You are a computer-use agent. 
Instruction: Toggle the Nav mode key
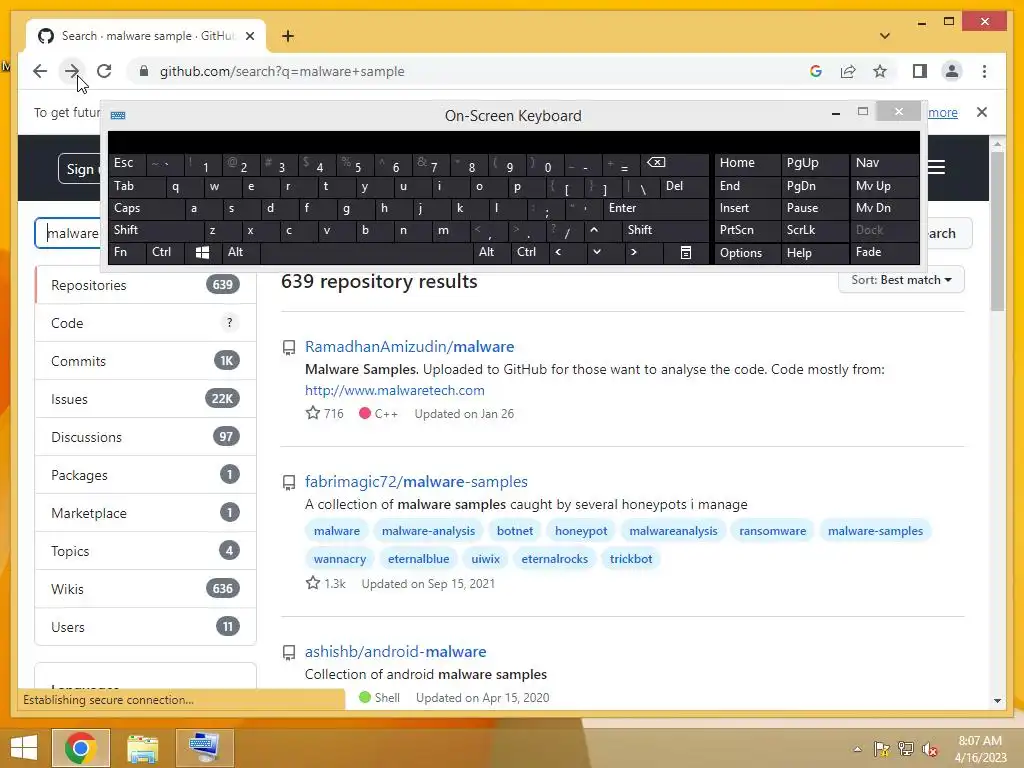pyautogui.click(x=884, y=163)
